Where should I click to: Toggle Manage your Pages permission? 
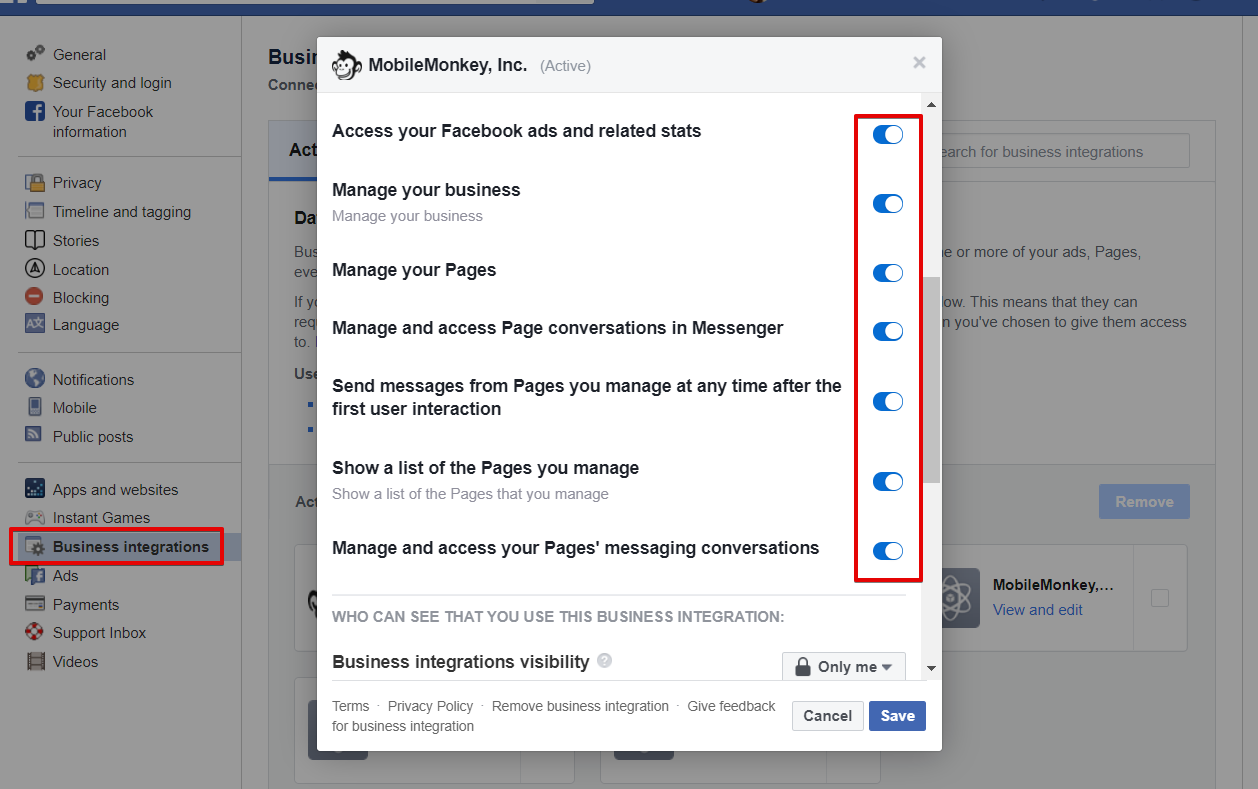click(x=888, y=273)
